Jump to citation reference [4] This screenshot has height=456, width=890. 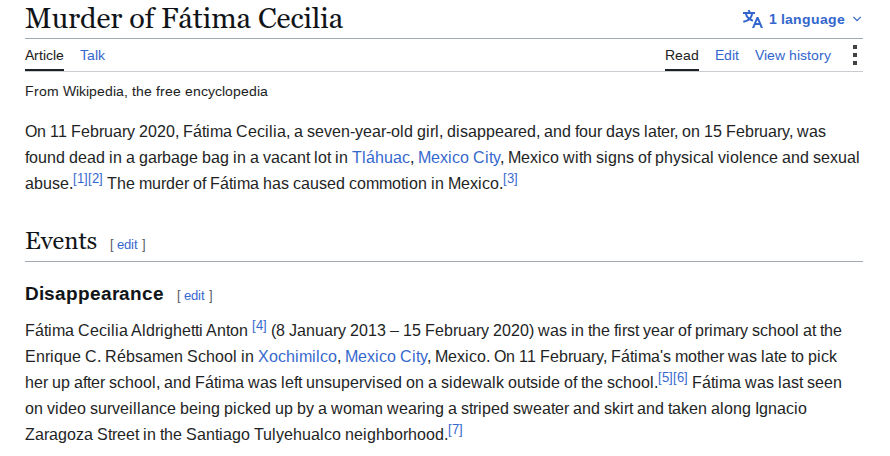[259, 325]
